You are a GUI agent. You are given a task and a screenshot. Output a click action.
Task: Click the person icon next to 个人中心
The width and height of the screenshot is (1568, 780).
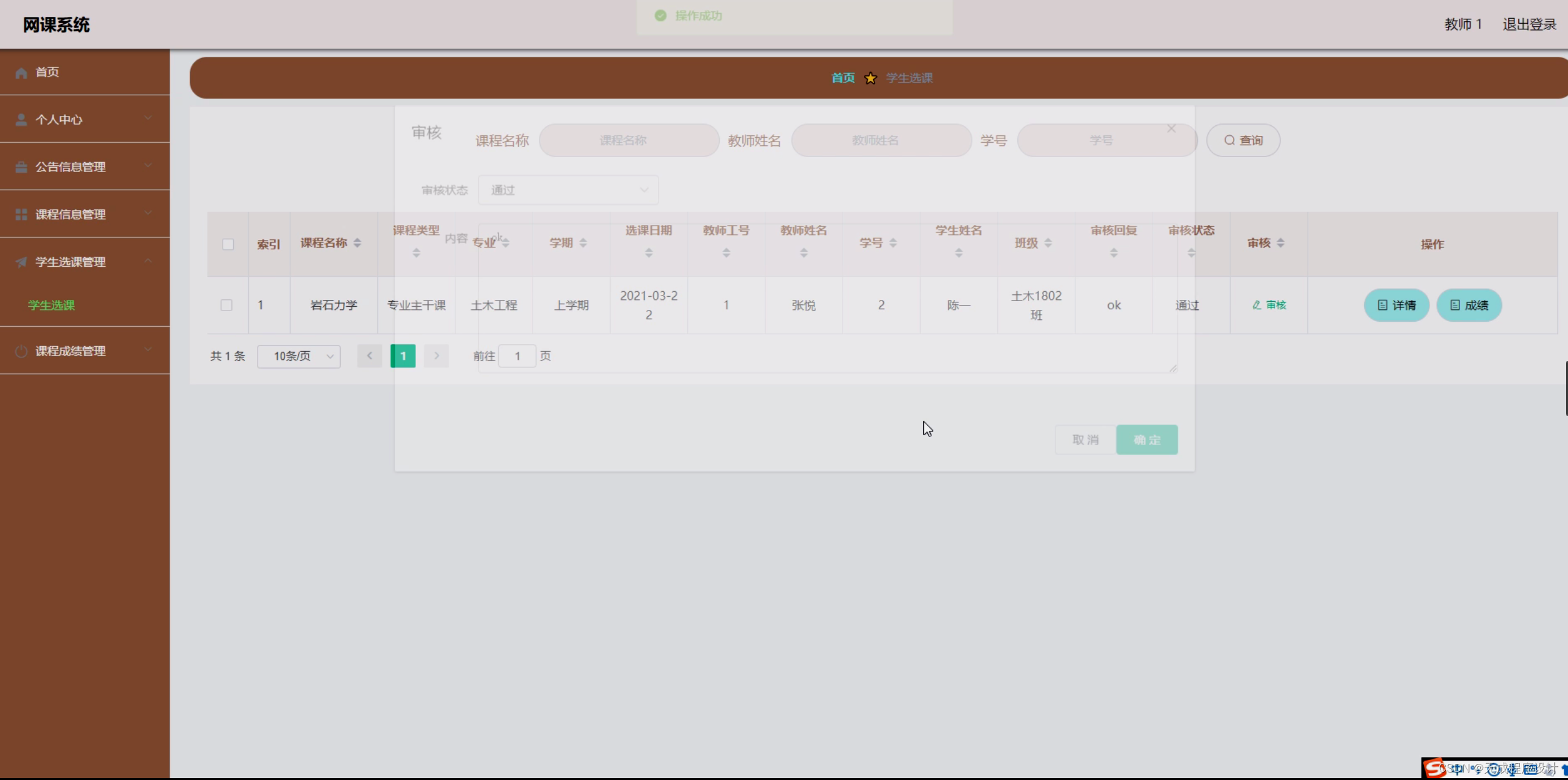click(x=21, y=119)
